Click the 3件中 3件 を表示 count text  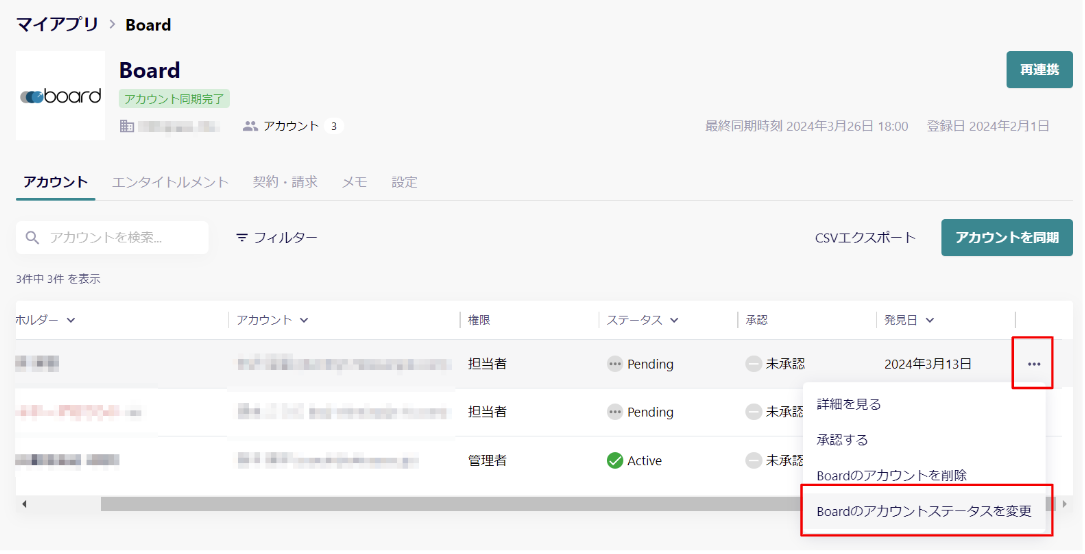tap(58, 279)
